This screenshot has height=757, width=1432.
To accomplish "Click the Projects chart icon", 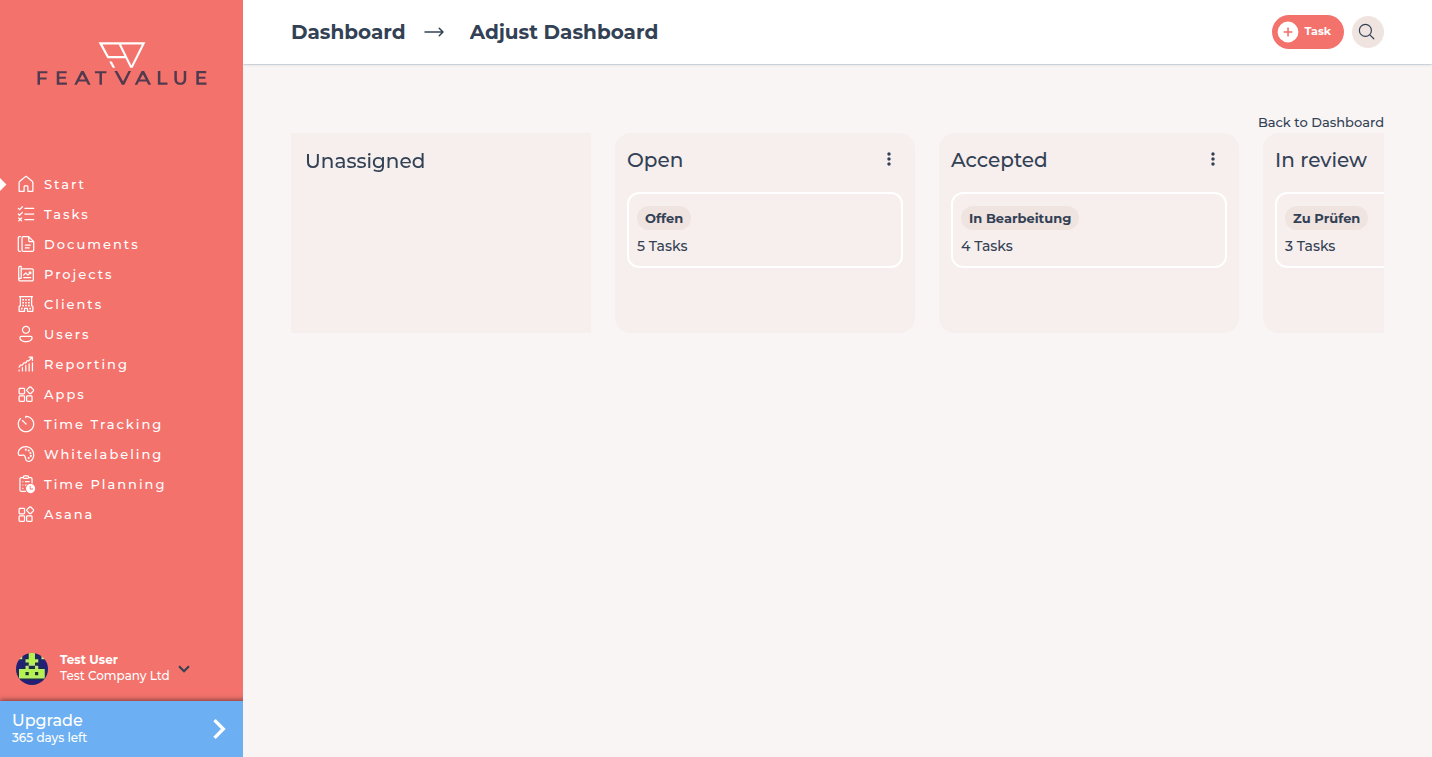I will (26, 274).
